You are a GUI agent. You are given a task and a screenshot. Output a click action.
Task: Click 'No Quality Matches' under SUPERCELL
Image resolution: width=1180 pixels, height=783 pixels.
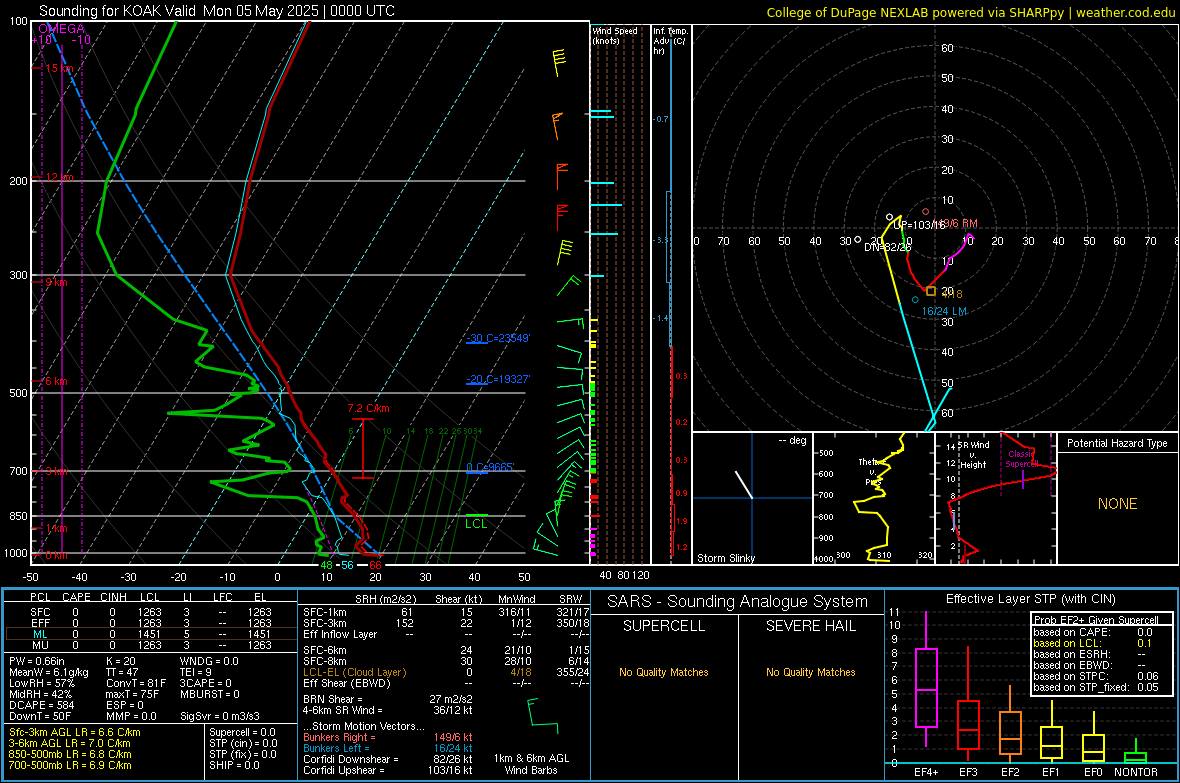pyautogui.click(x=664, y=672)
